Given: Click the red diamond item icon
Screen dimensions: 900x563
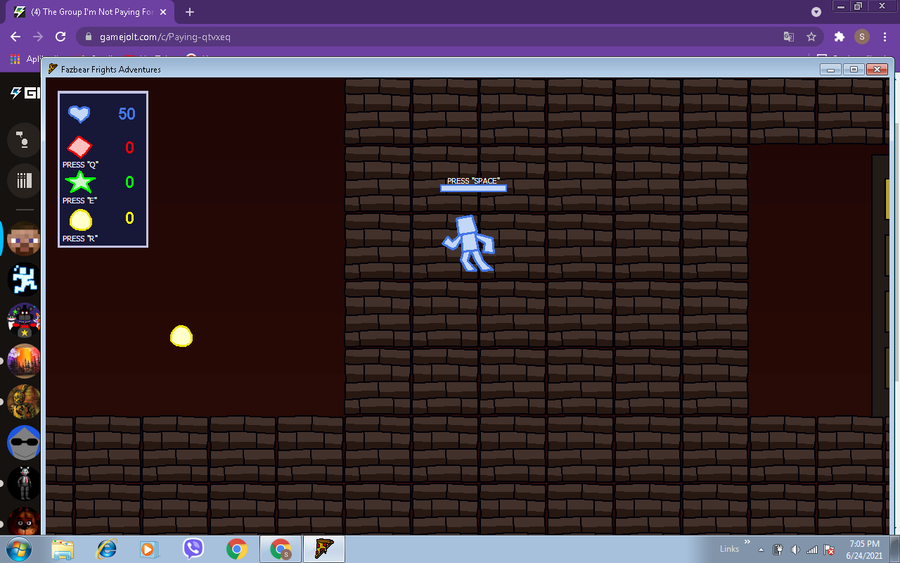Looking at the screenshot, I should point(80,147).
